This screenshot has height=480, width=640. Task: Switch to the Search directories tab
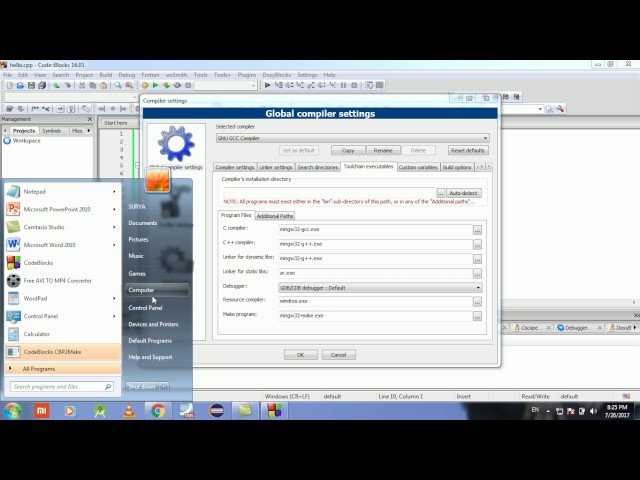(x=318, y=167)
